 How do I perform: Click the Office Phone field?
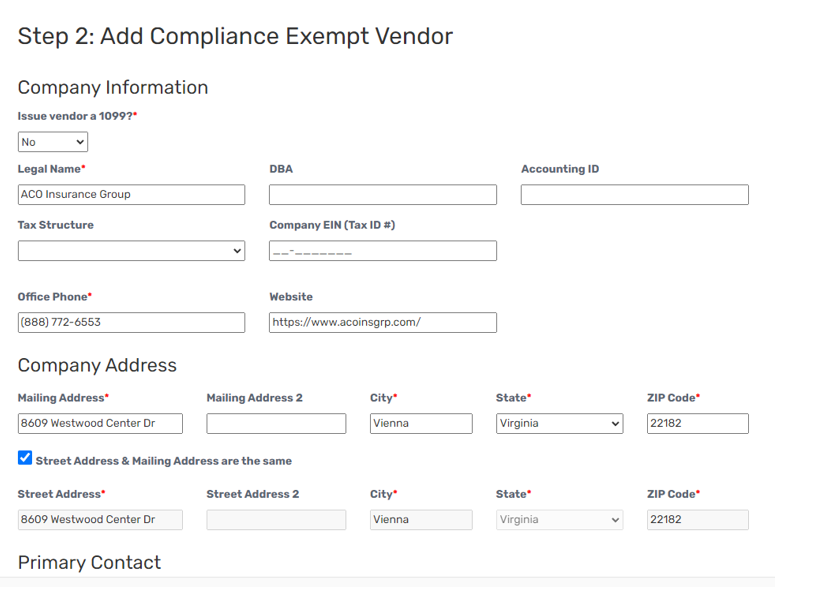[131, 322]
